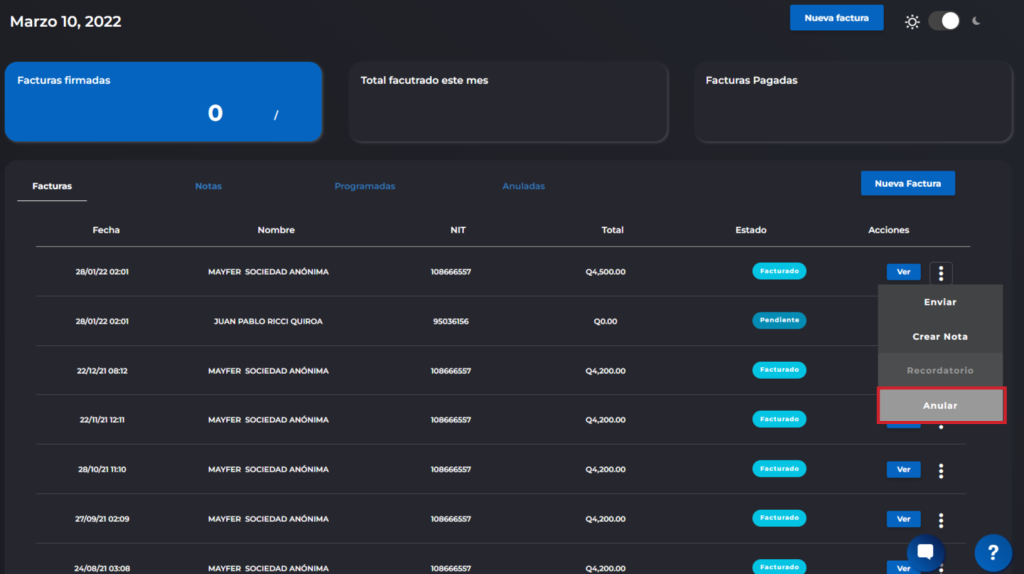The image size is (1024, 574).
Task: Click the Pendiente status badge
Action: (x=779, y=320)
